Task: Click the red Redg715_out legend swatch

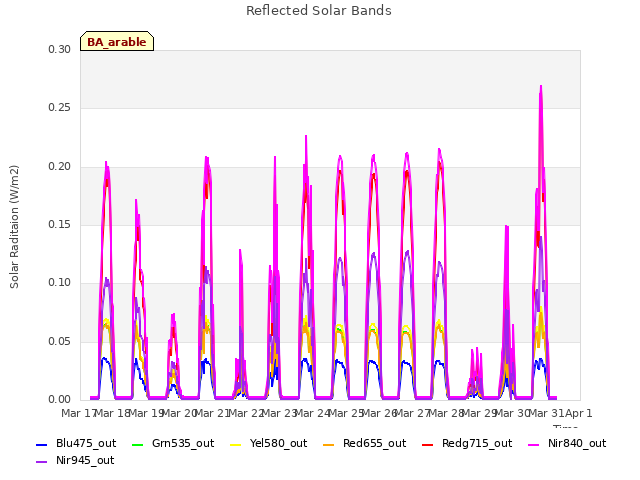Action: click(x=428, y=445)
